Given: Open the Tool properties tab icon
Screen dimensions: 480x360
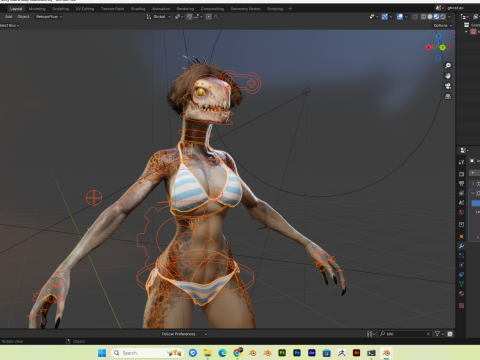Looking at the screenshot, I should (461, 162).
